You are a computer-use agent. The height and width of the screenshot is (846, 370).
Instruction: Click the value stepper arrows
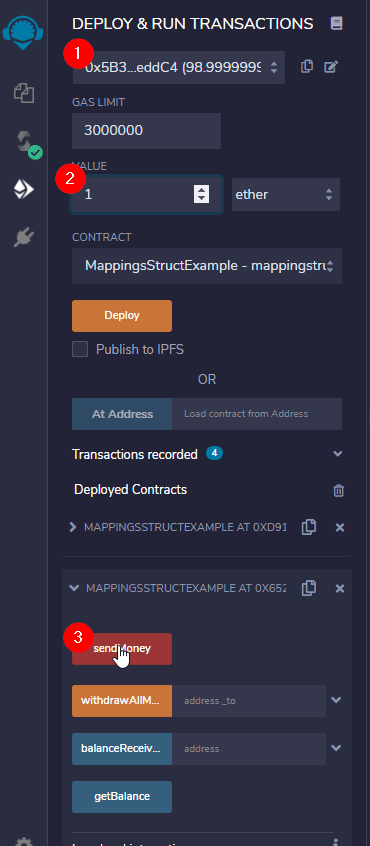click(201, 194)
